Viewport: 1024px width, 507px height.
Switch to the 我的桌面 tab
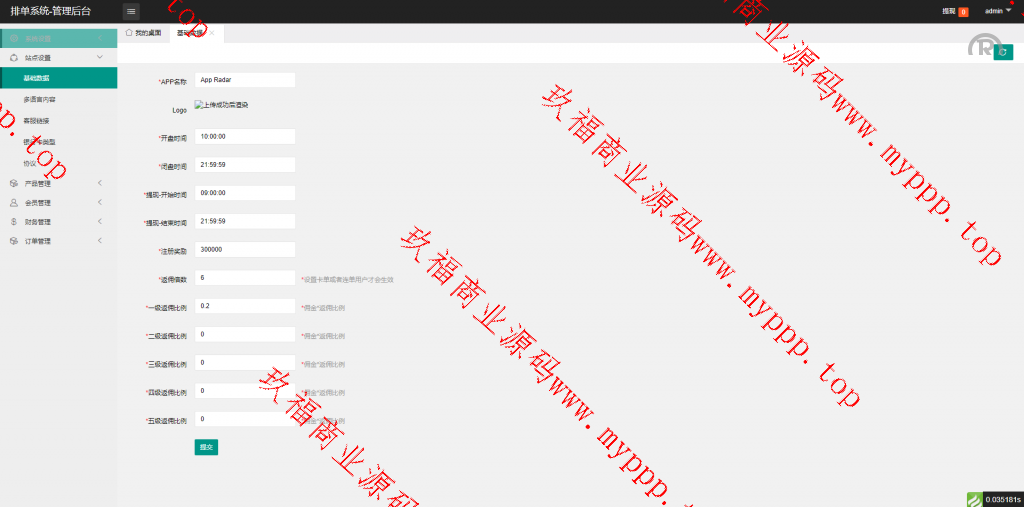click(x=147, y=33)
